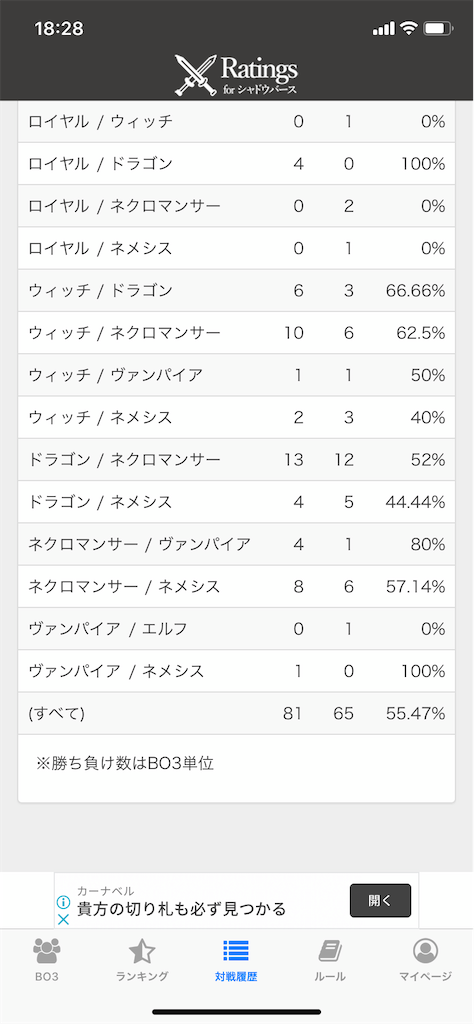The width and height of the screenshot is (474, 1024).
Task: Select the ドラゴン / ネクロマンサー row
Action: [236, 460]
